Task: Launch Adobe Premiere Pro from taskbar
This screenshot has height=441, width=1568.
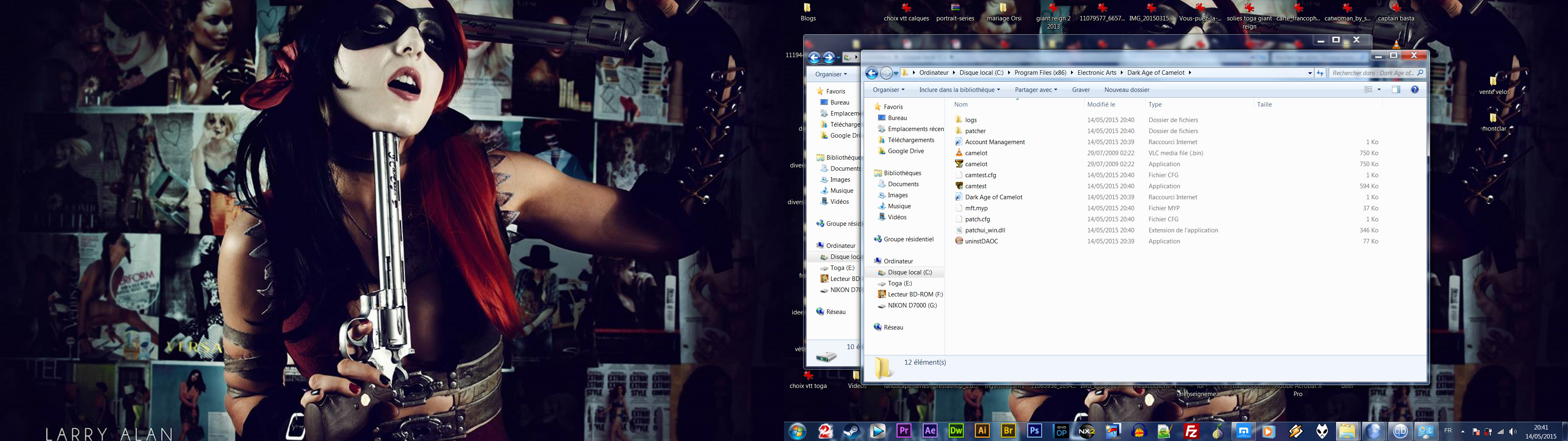Action: 904,431
